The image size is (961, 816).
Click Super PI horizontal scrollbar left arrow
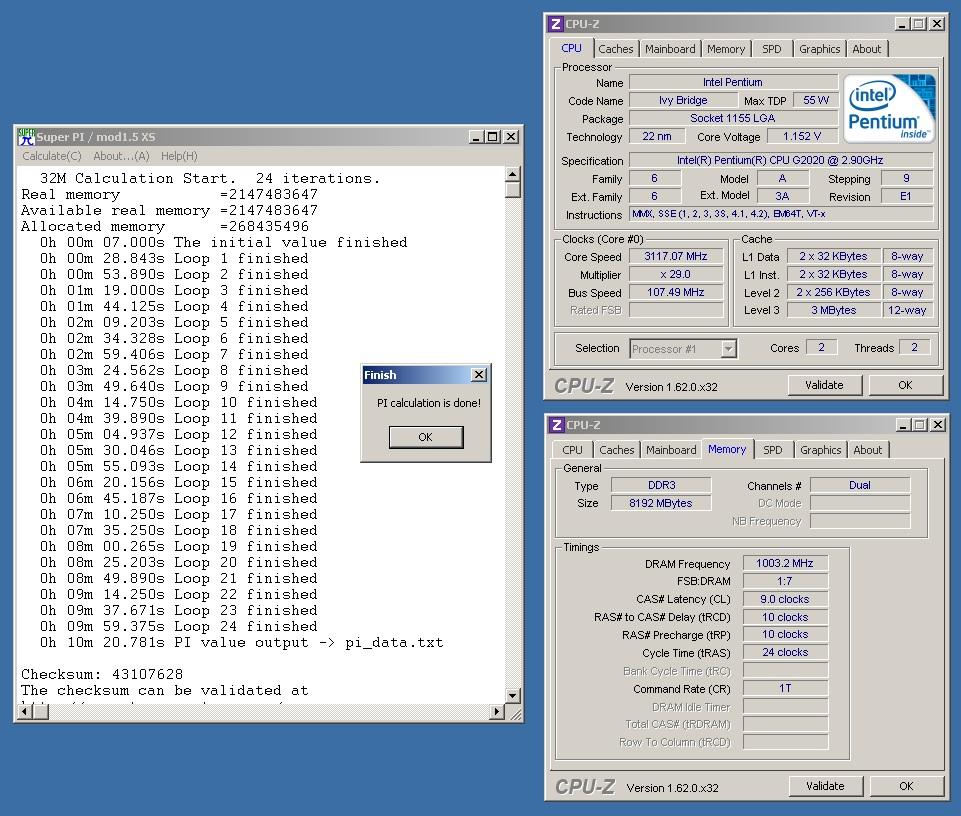point(25,712)
